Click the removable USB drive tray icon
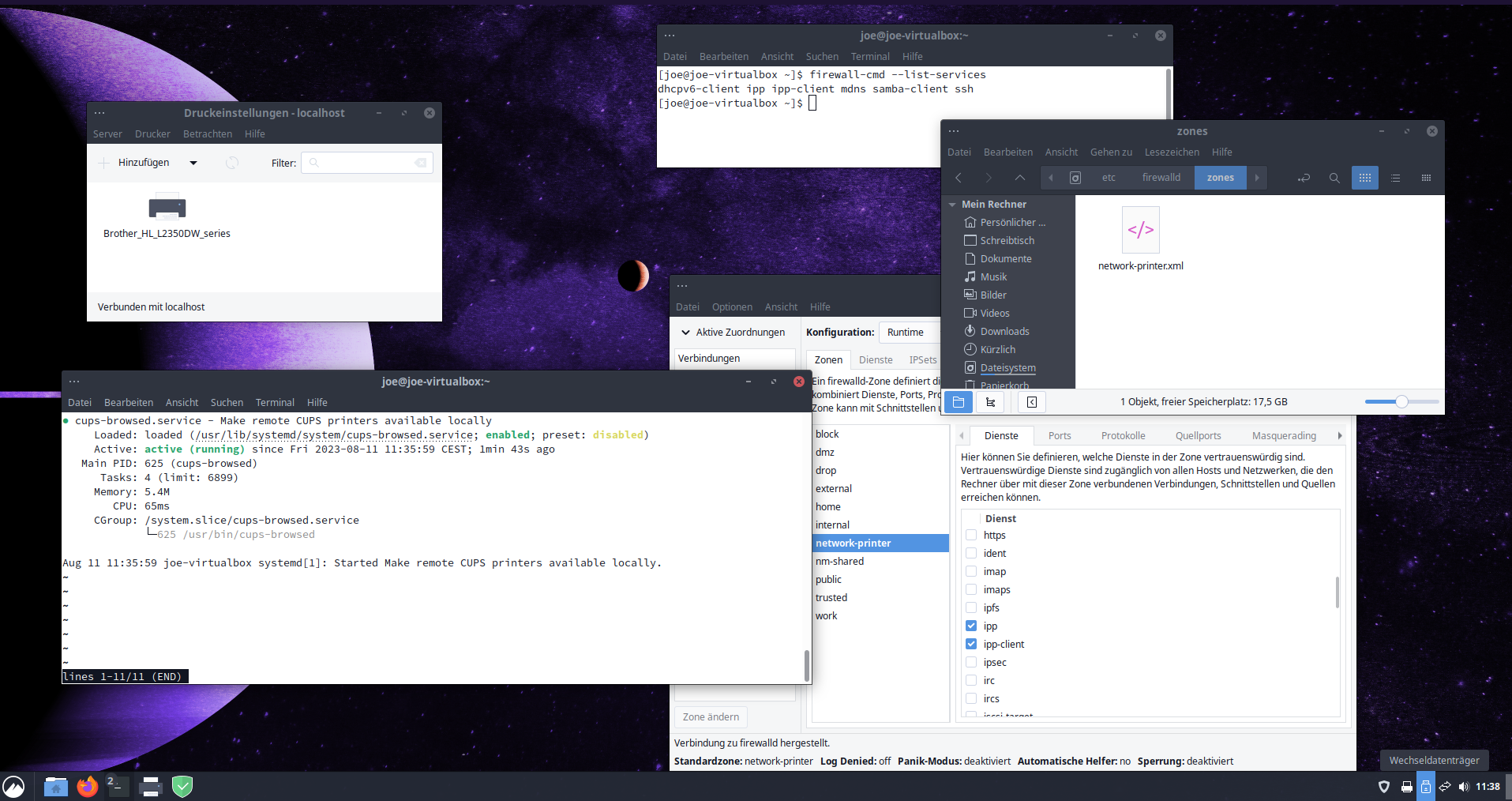1512x801 pixels. (1424, 787)
